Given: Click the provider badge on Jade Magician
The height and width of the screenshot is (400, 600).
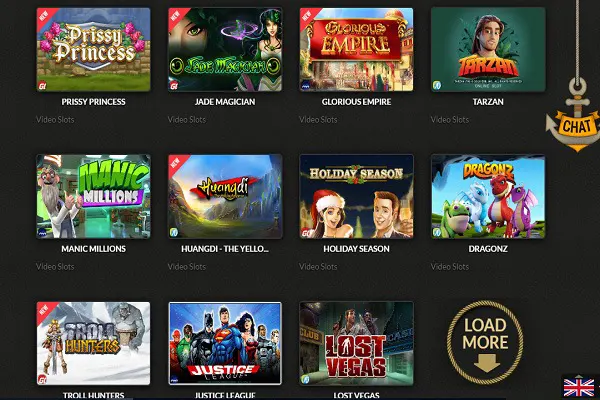Looking at the screenshot, I should 174,86.
